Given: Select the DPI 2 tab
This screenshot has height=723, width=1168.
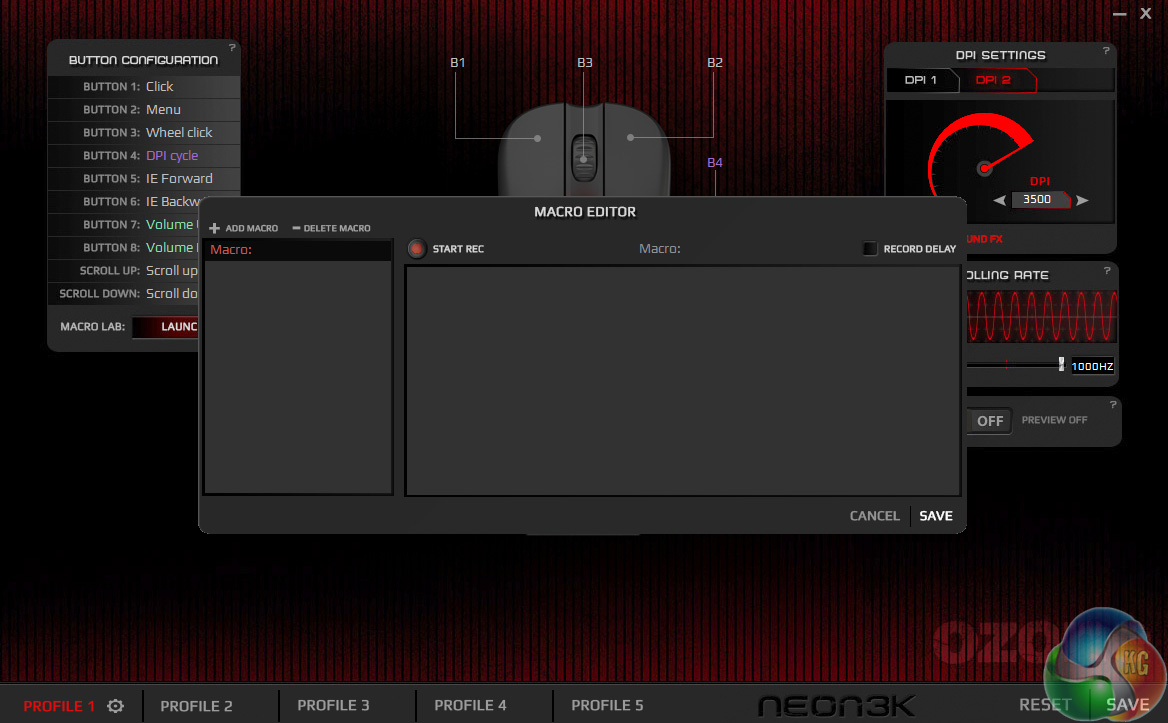Looking at the screenshot, I should tap(994, 80).
